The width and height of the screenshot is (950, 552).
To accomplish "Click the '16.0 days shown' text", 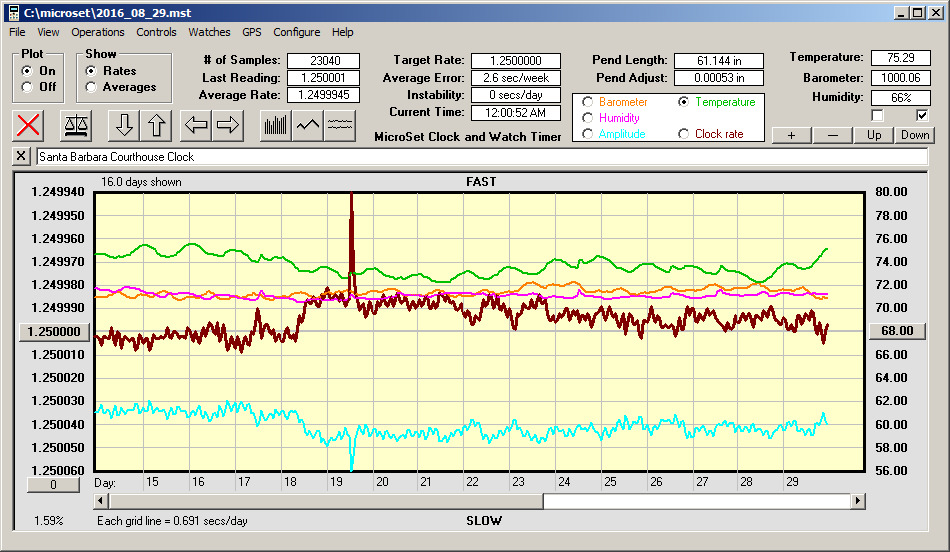I will pyautogui.click(x=141, y=182).
